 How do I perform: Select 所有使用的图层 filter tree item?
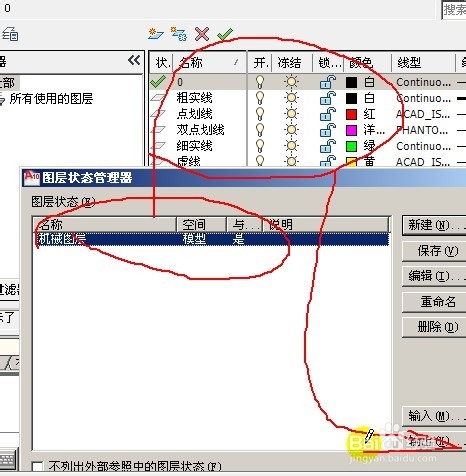tap(51, 99)
